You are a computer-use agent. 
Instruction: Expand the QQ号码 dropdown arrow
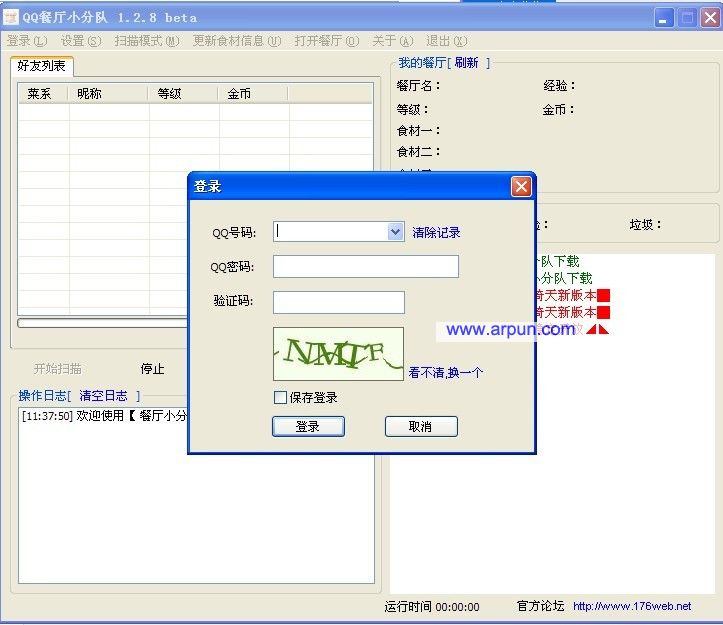pyautogui.click(x=395, y=232)
